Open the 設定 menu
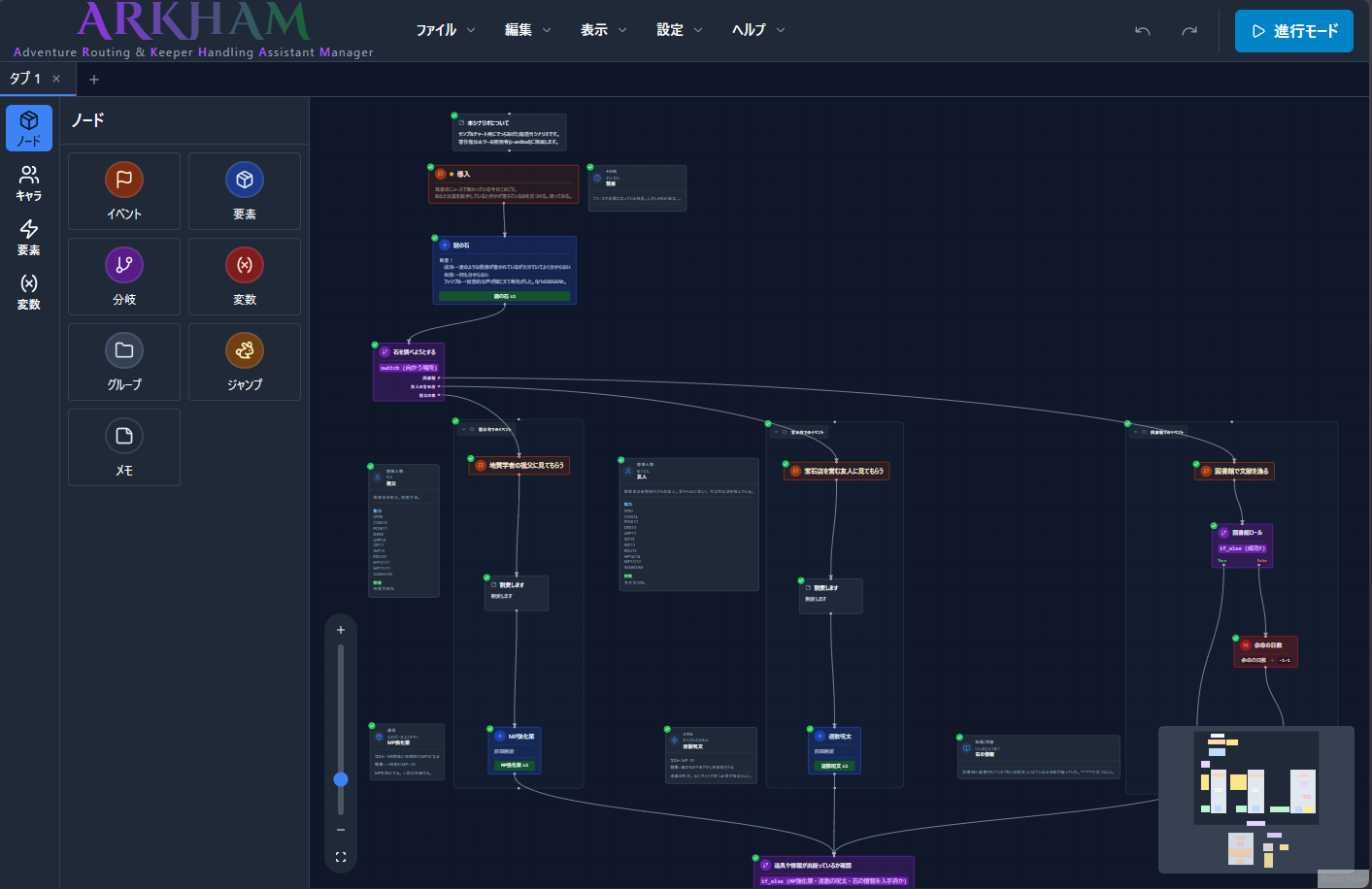The height and width of the screenshot is (889, 1372). click(x=679, y=30)
